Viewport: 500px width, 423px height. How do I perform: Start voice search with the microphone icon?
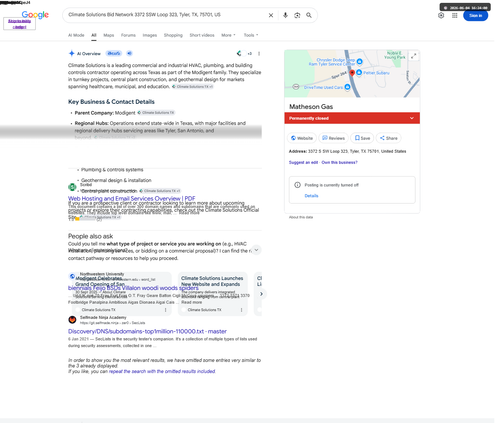tap(285, 15)
